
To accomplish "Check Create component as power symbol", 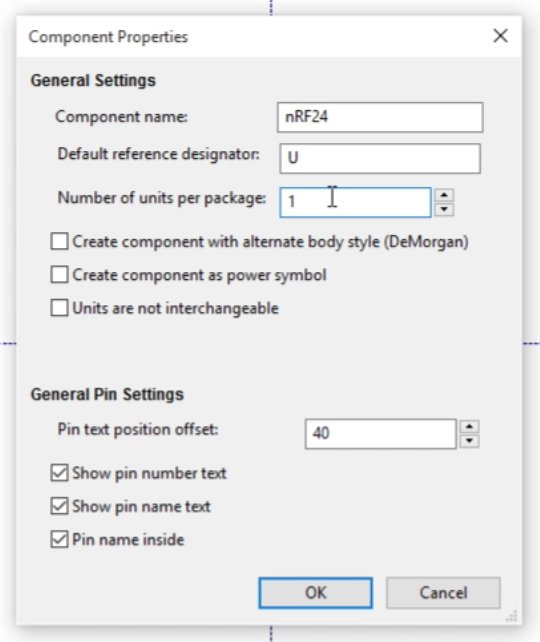I will click(x=59, y=275).
